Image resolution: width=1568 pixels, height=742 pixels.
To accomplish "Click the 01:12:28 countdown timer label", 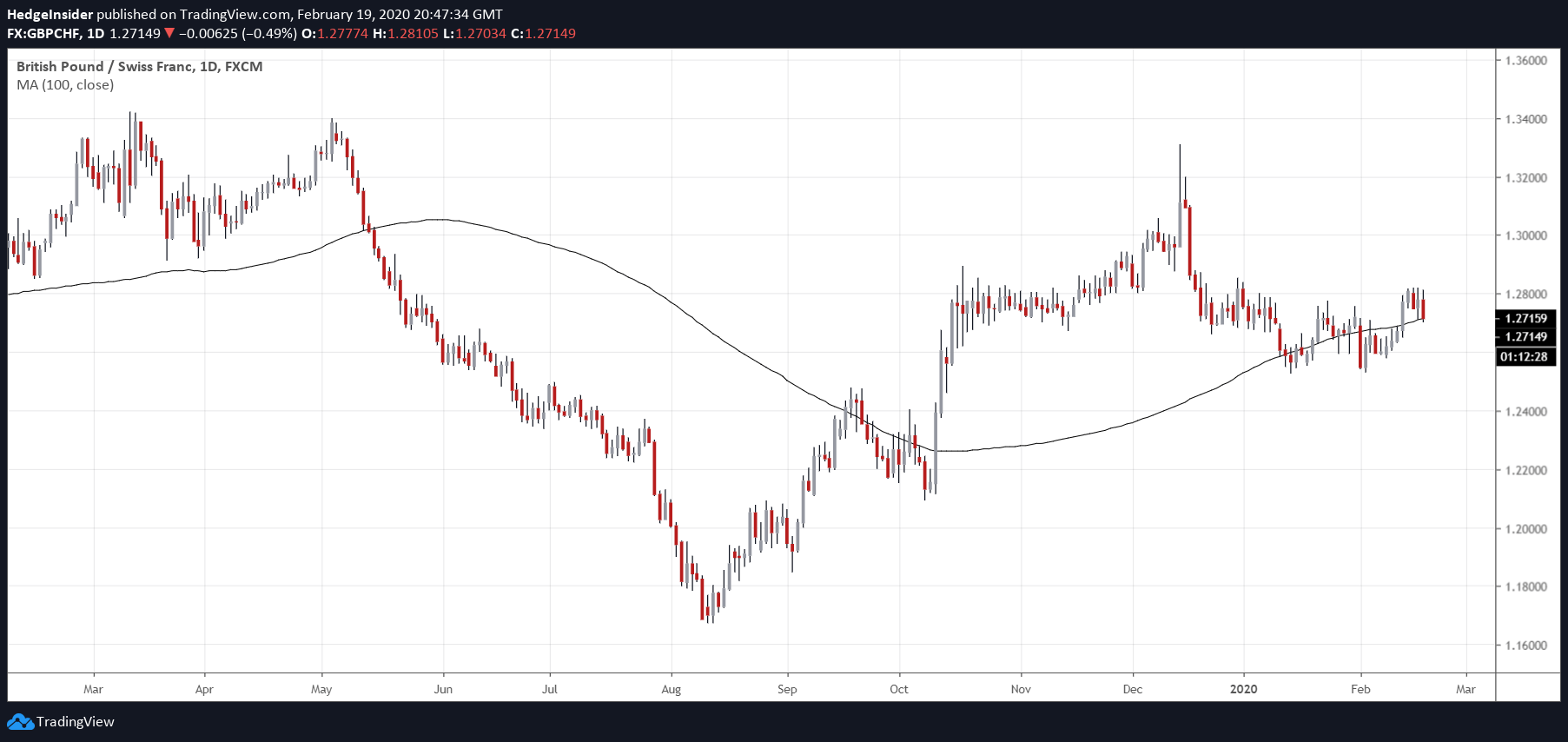I will 1526,356.
